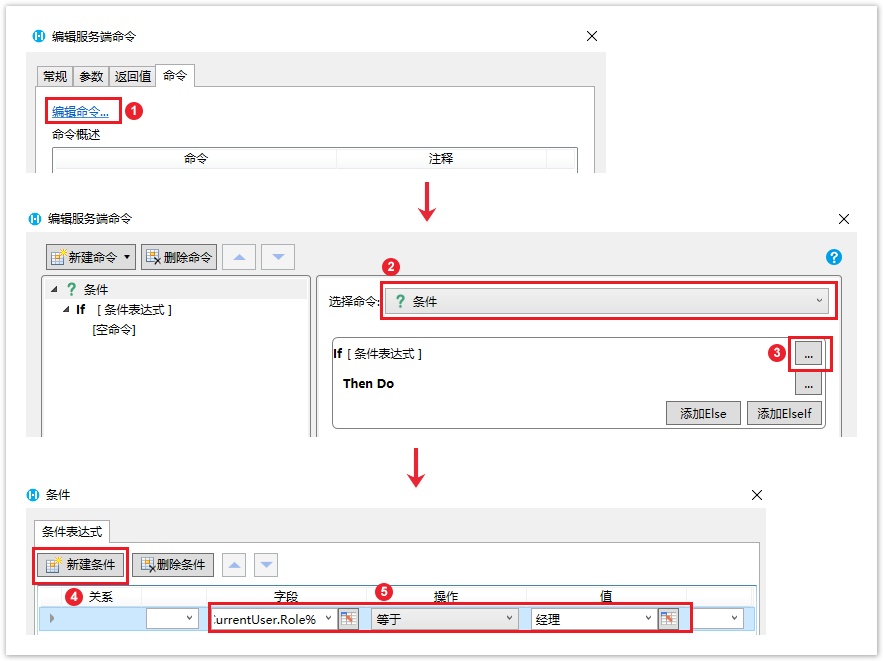This screenshot has width=883, height=661.
Task: Open the 新建命令 split dropdown
Action: (x=127, y=257)
